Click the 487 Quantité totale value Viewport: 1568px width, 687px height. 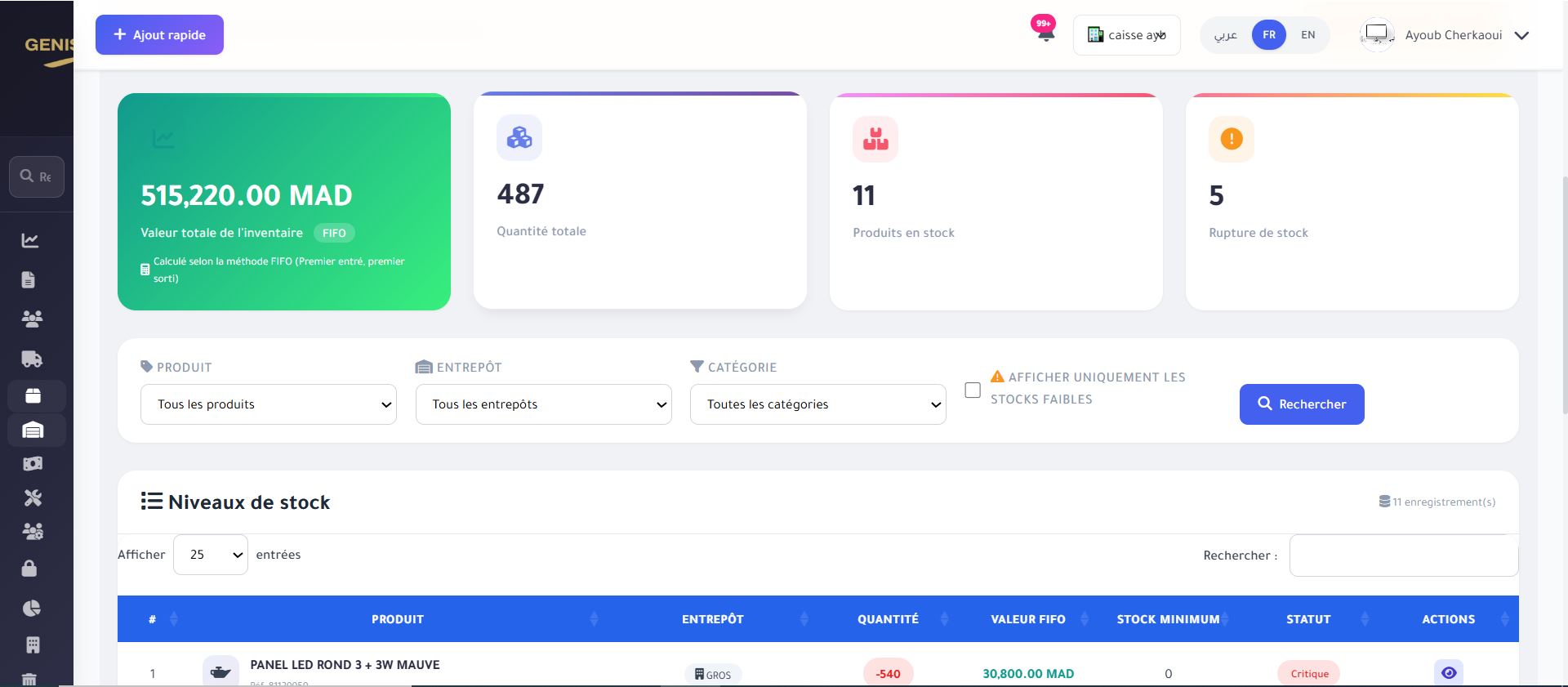pyautogui.click(x=520, y=194)
